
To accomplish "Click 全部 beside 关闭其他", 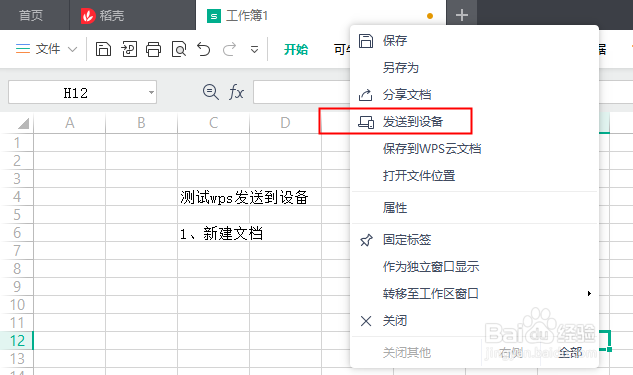I will click(570, 352).
